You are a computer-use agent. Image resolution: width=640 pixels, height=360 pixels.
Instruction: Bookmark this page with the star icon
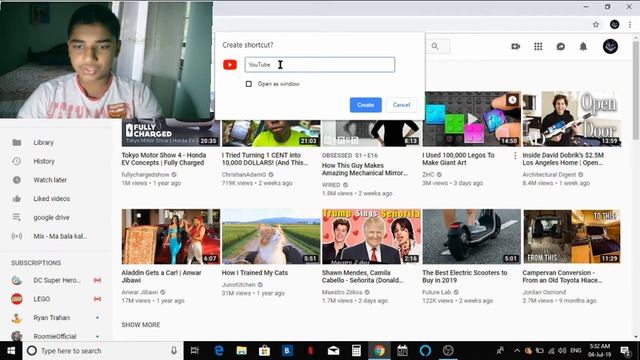[x=596, y=24]
